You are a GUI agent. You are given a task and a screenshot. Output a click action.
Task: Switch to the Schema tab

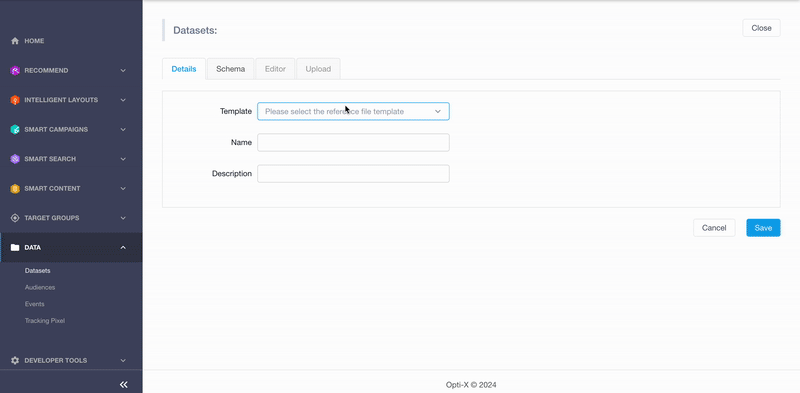[231, 69]
